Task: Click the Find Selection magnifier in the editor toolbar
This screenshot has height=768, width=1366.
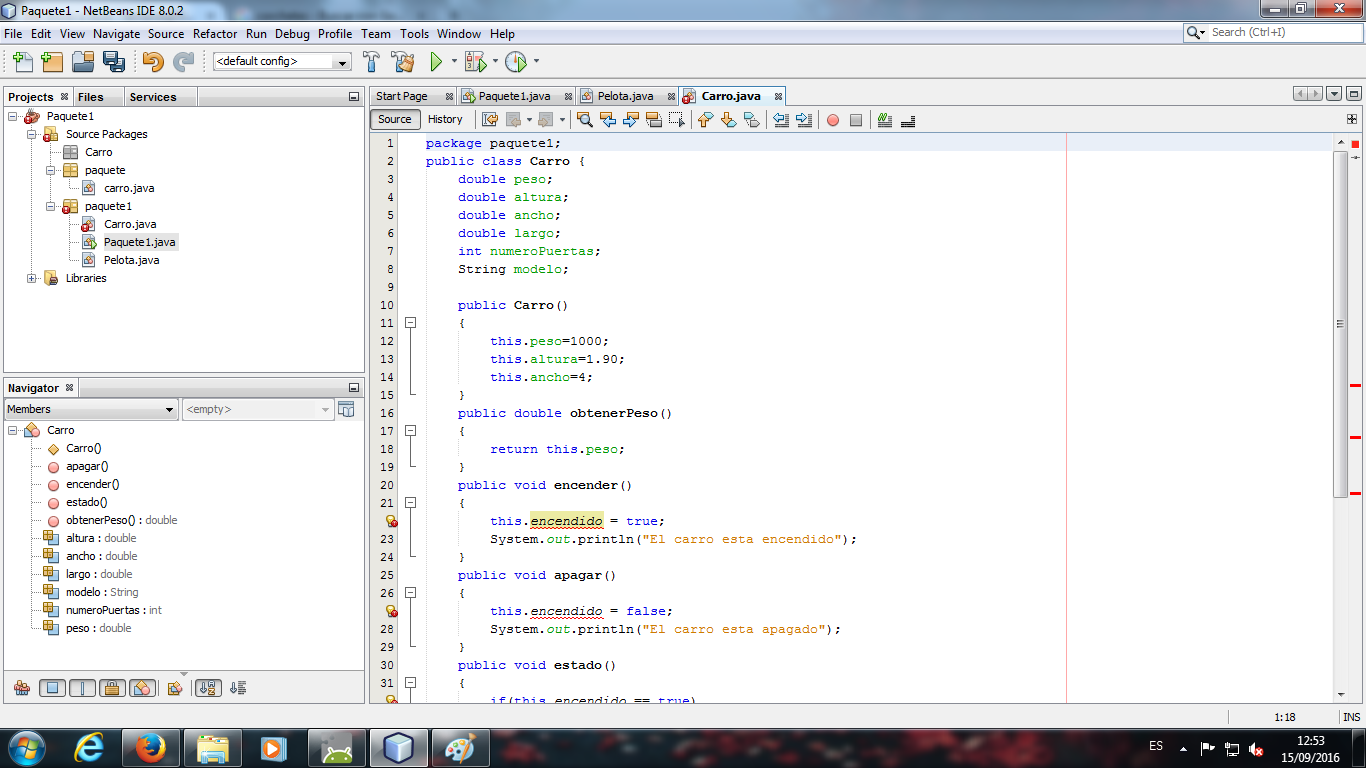Action: click(584, 119)
